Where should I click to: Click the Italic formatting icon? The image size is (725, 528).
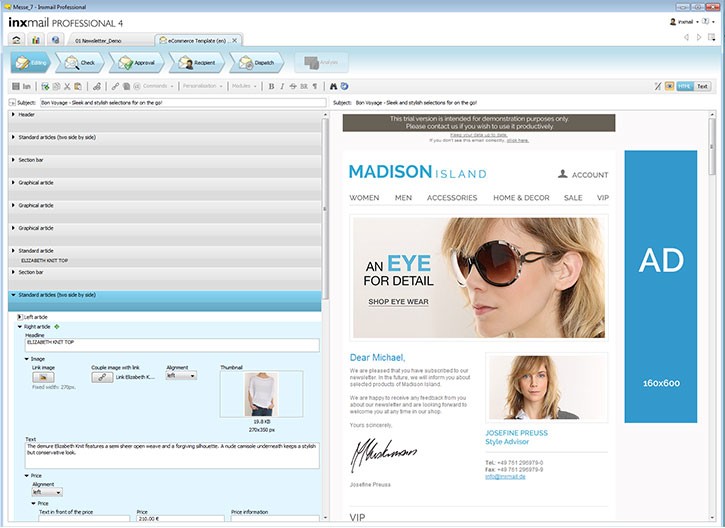(x=282, y=86)
